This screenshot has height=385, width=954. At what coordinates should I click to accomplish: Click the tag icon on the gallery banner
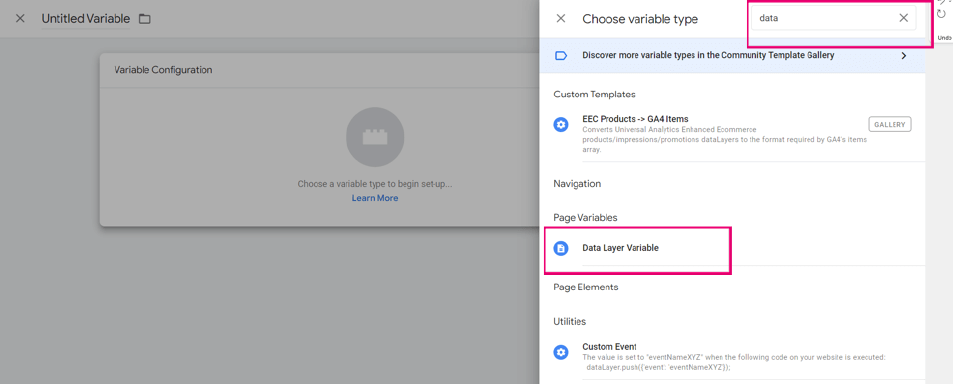561,55
